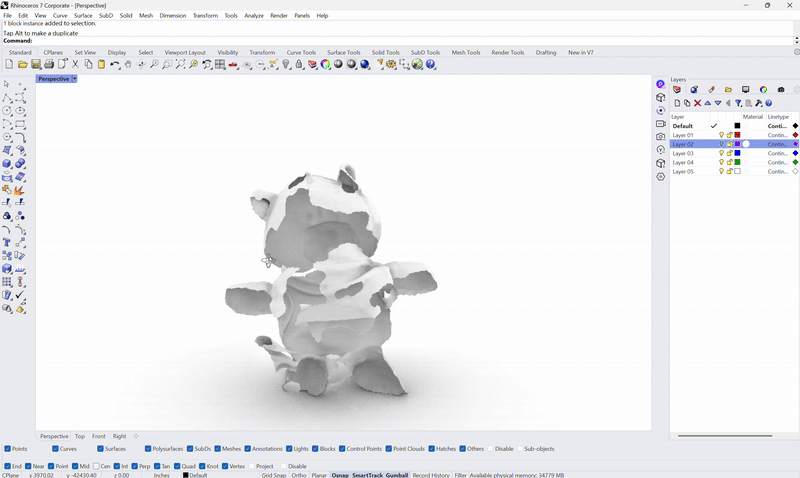The width and height of the screenshot is (800, 478).
Task: Click the Print icon in Standard toolbar
Action: [x=49, y=64]
